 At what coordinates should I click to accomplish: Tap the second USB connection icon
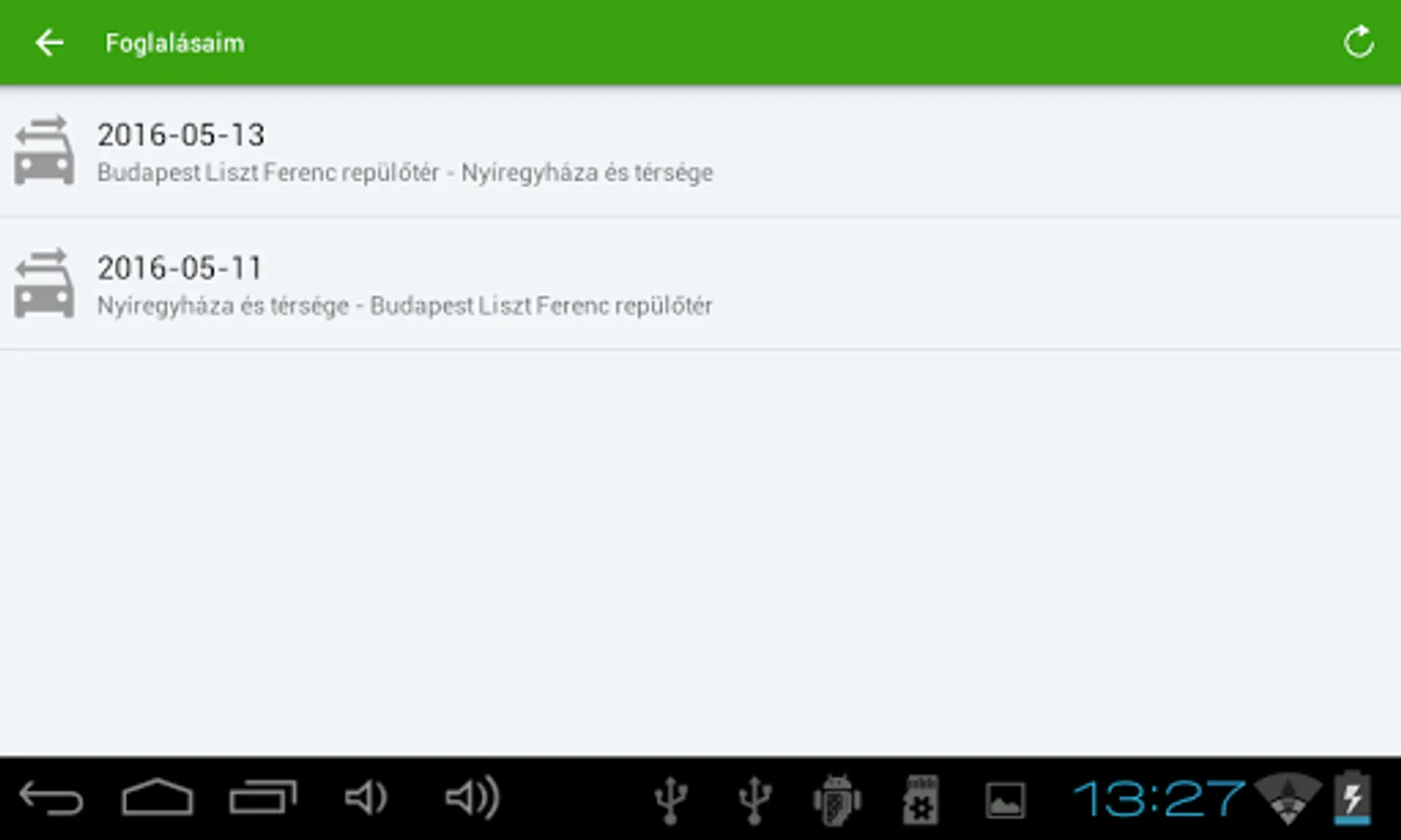click(x=754, y=800)
